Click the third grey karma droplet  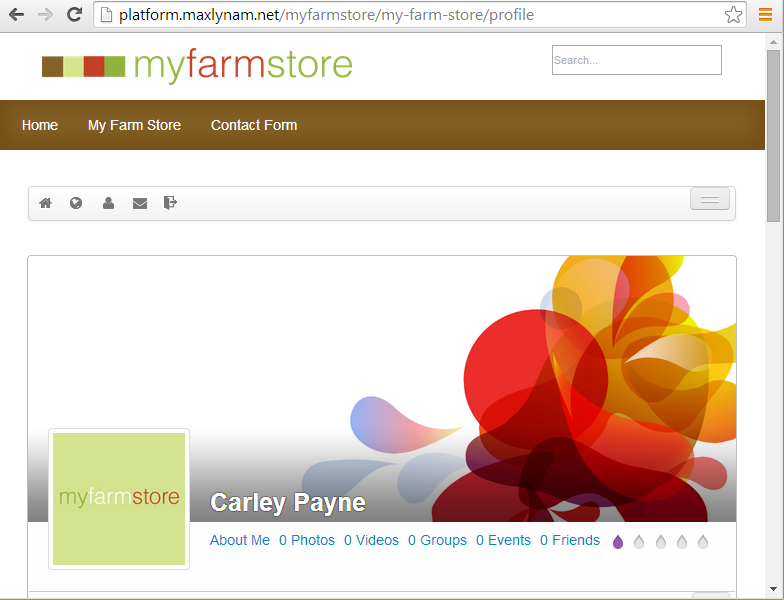pyautogui.click(x=661, y=542)
